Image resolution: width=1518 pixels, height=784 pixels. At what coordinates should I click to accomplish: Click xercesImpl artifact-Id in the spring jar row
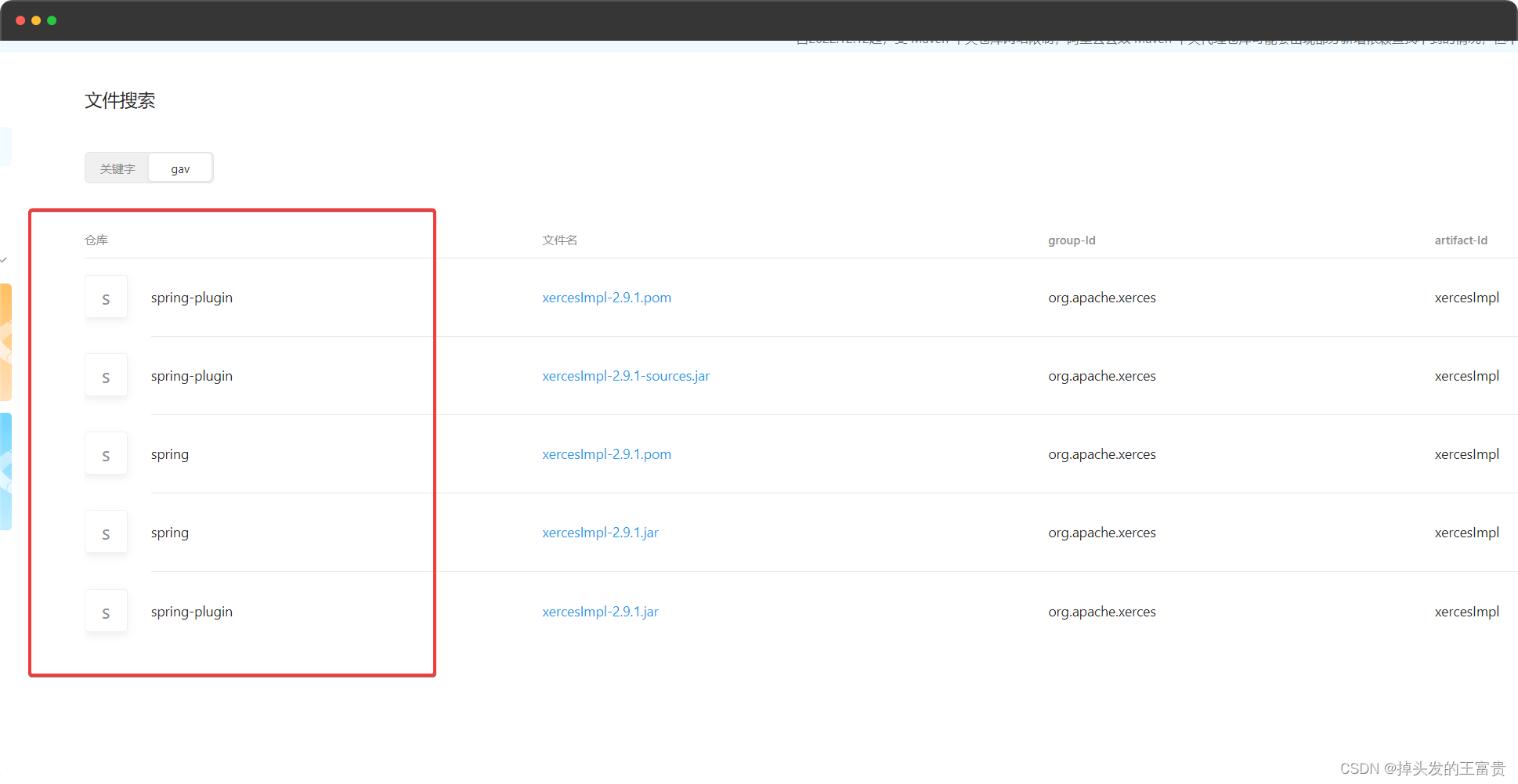tap(1467, 533)
